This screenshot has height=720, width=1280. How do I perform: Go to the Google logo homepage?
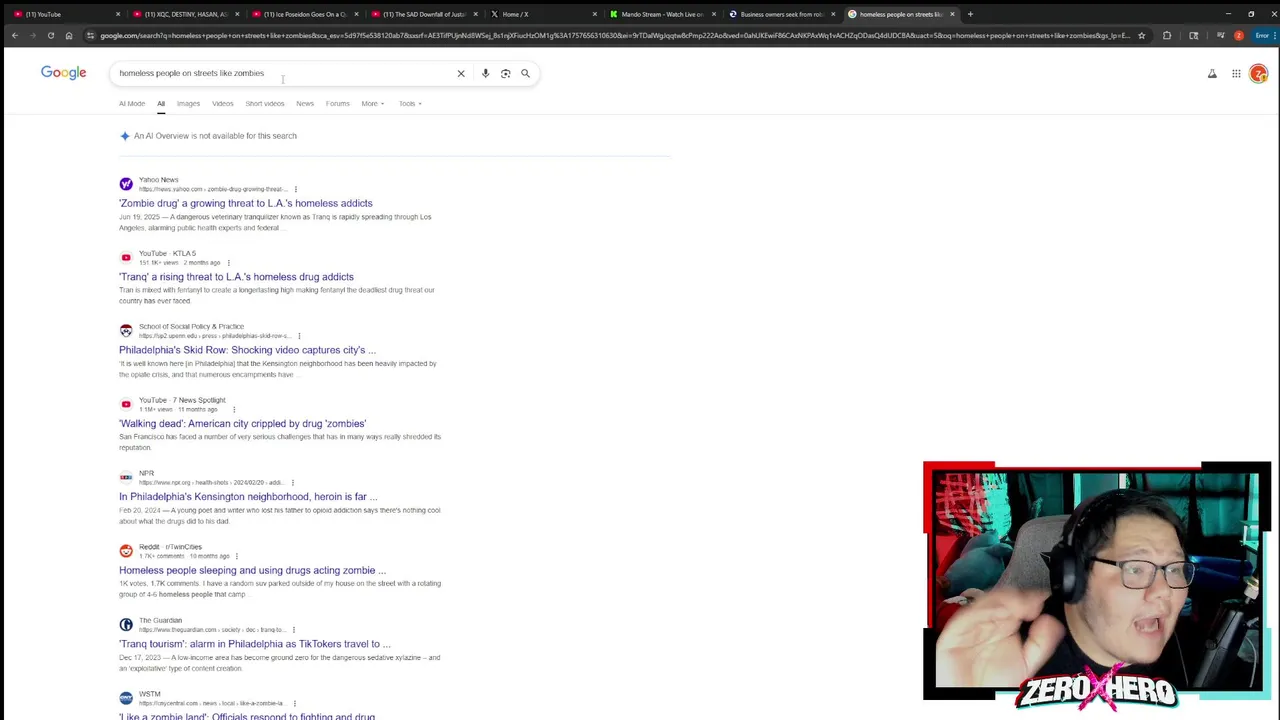click(x=63, y=73)
